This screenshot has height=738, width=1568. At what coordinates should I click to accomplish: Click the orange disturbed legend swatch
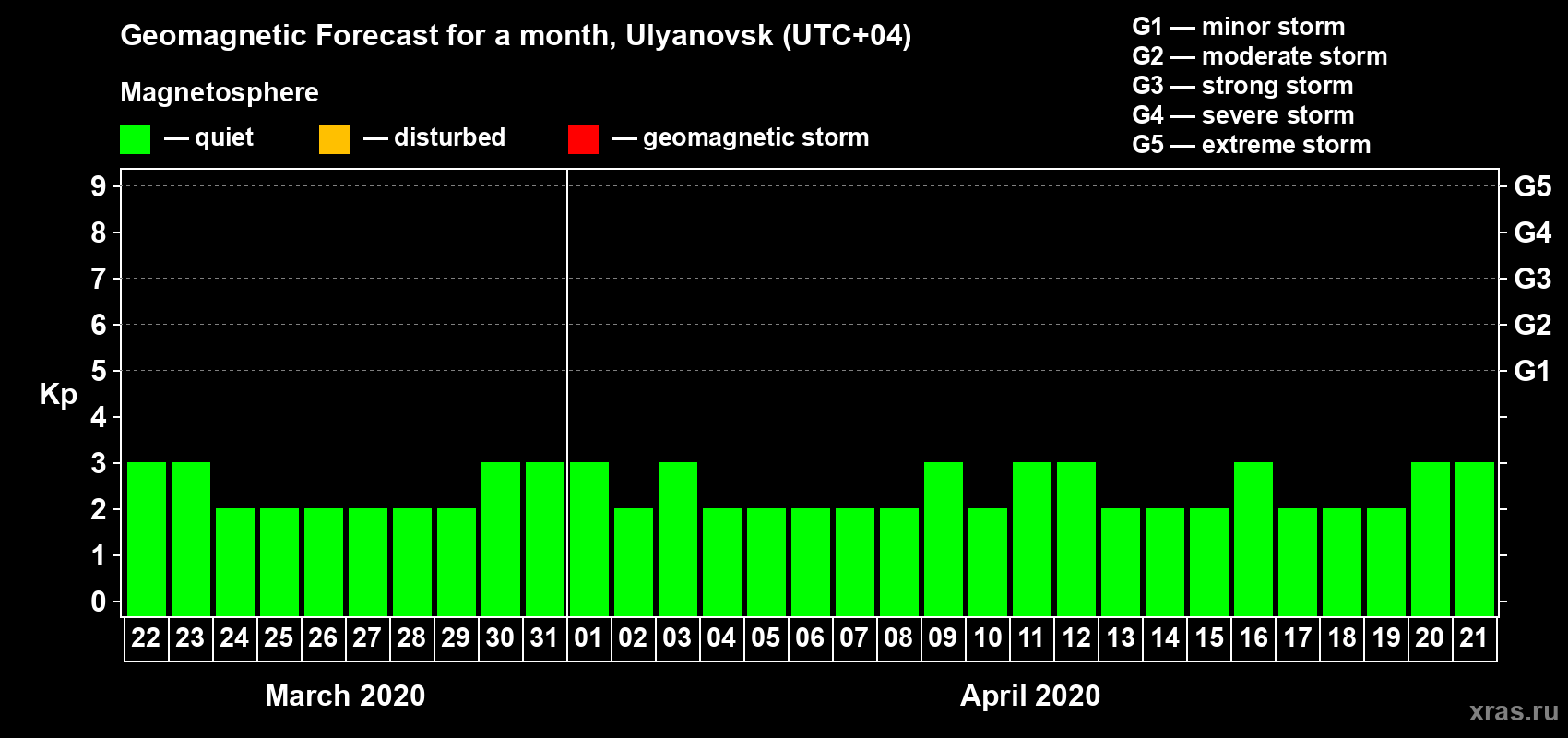click(334, 139)
